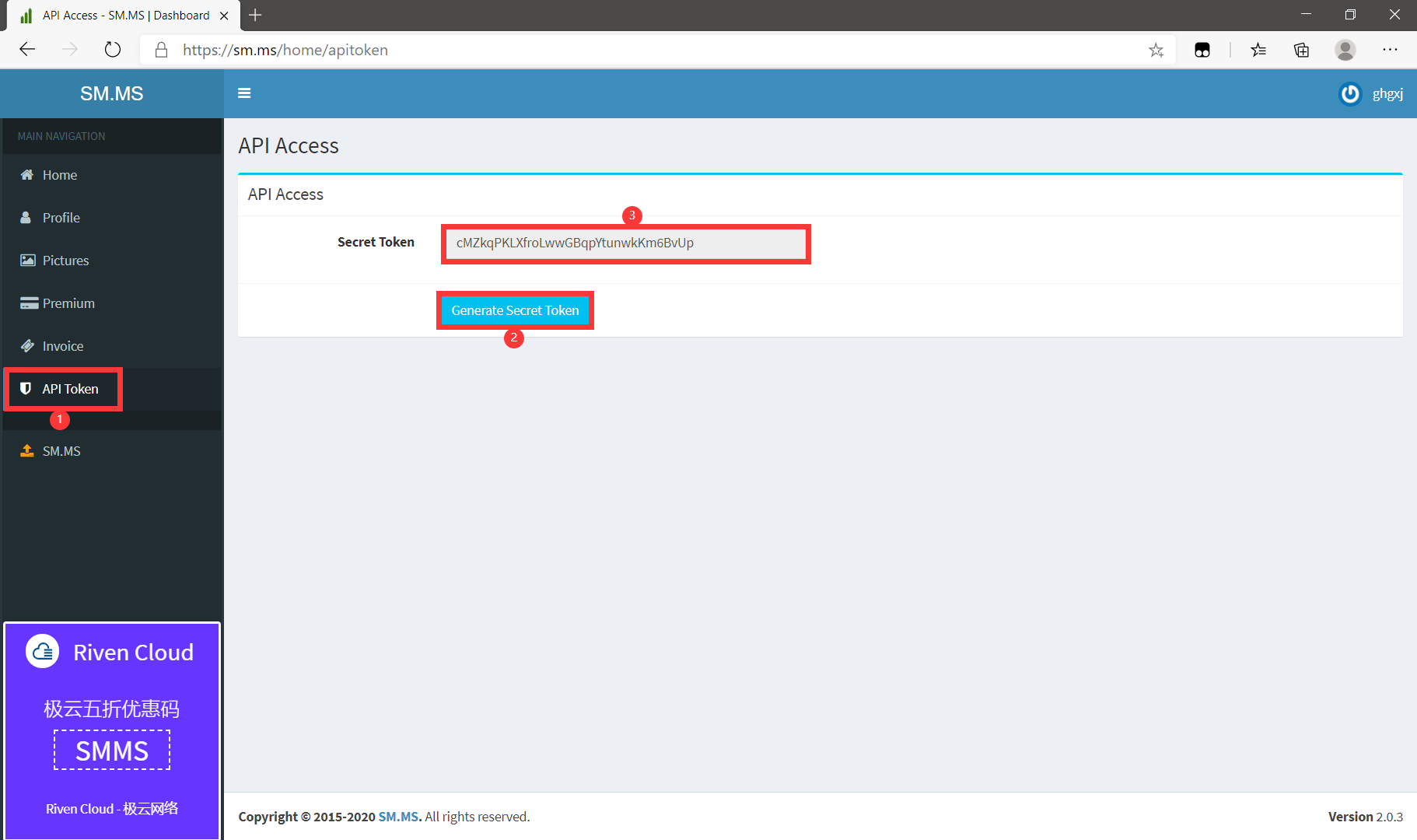Open the SM.MS upload link in the sidebar
This screenshot has height=840, width=1417.
(x=112, y=451)
